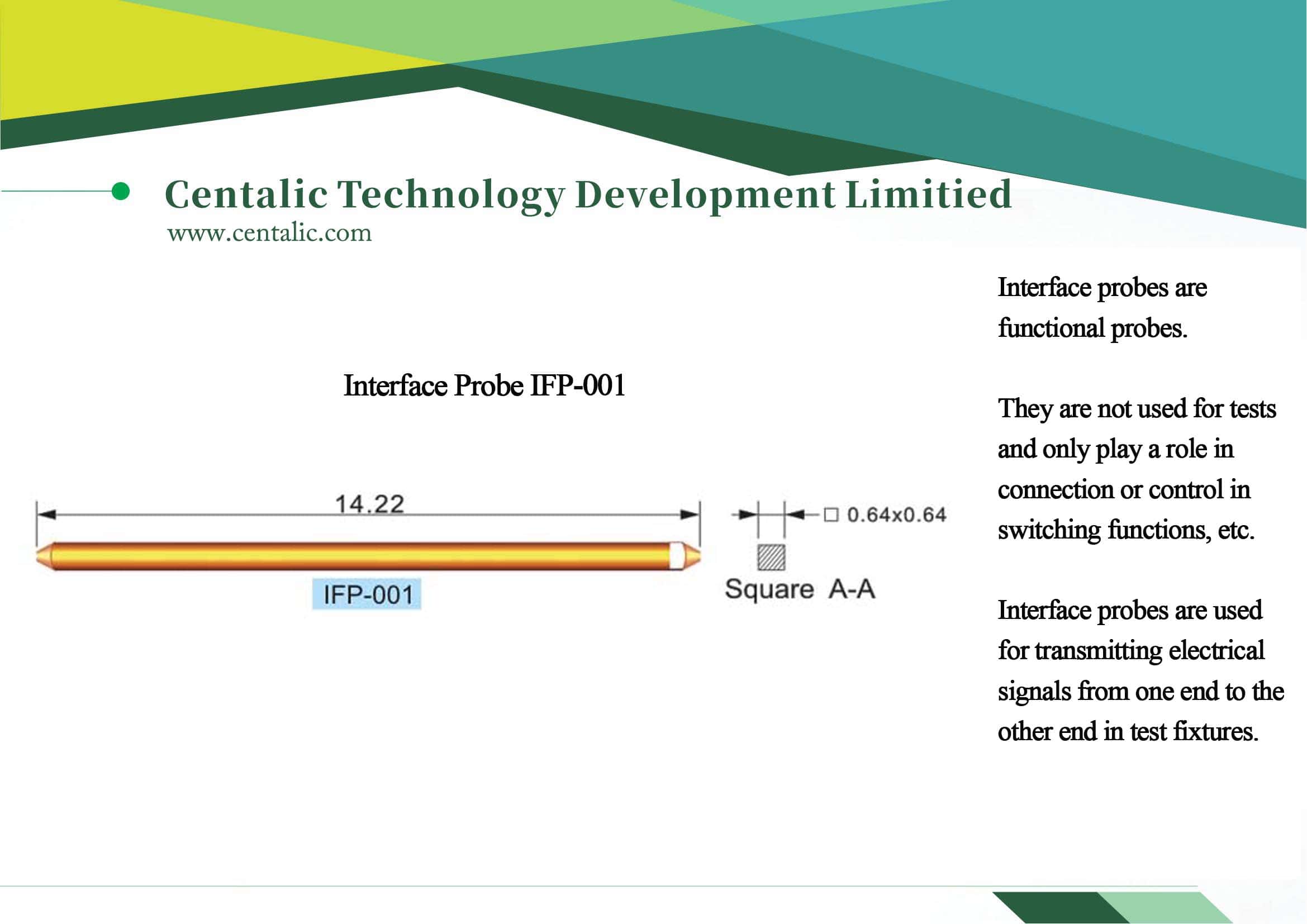Select the line 'connection or control in'
Viewport: 1307px width, 924px height.
[1124, 490]
